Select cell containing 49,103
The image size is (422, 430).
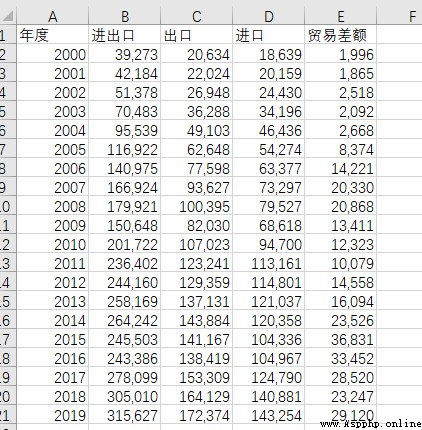point(197,130)
